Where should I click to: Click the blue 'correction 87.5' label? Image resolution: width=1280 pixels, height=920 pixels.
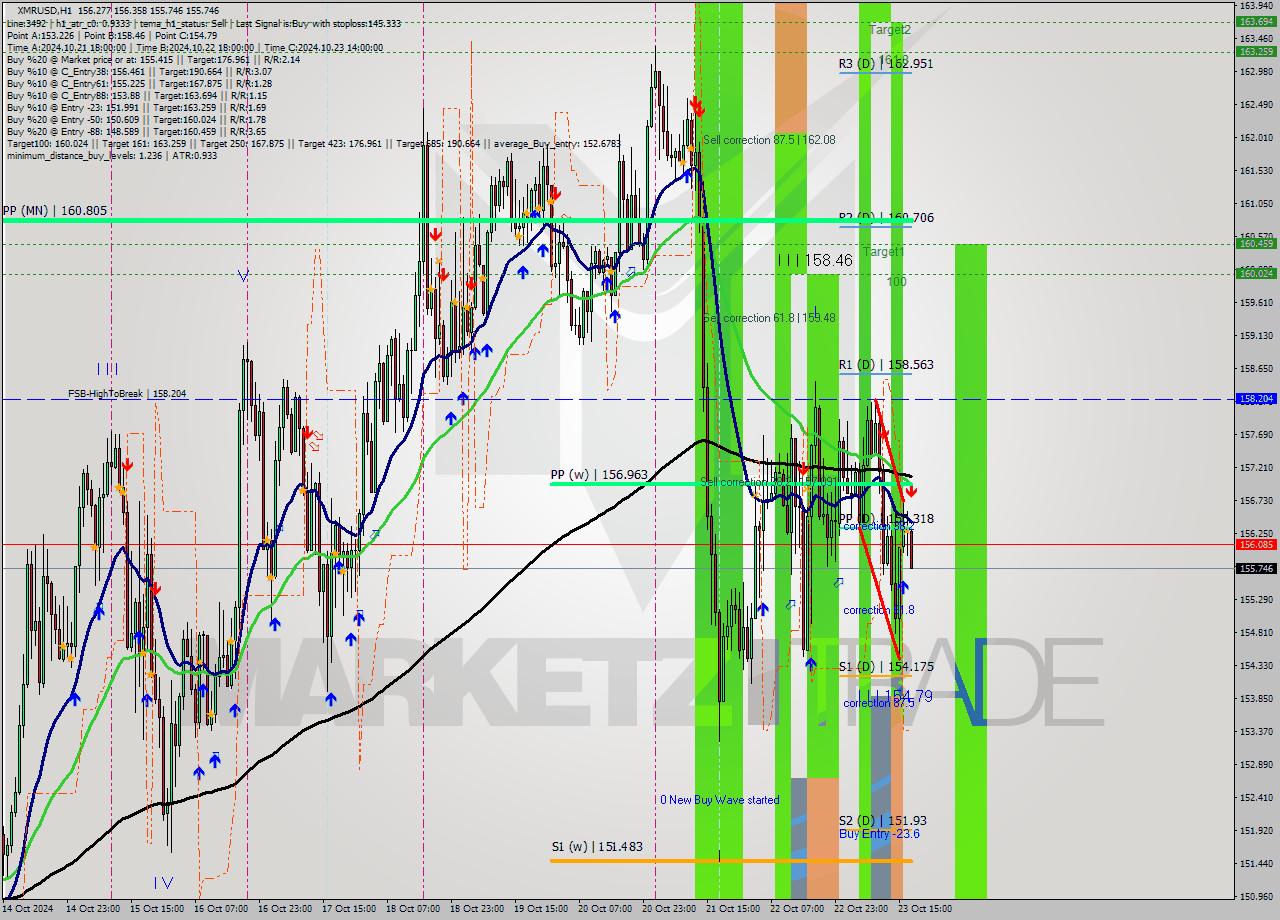878,703
